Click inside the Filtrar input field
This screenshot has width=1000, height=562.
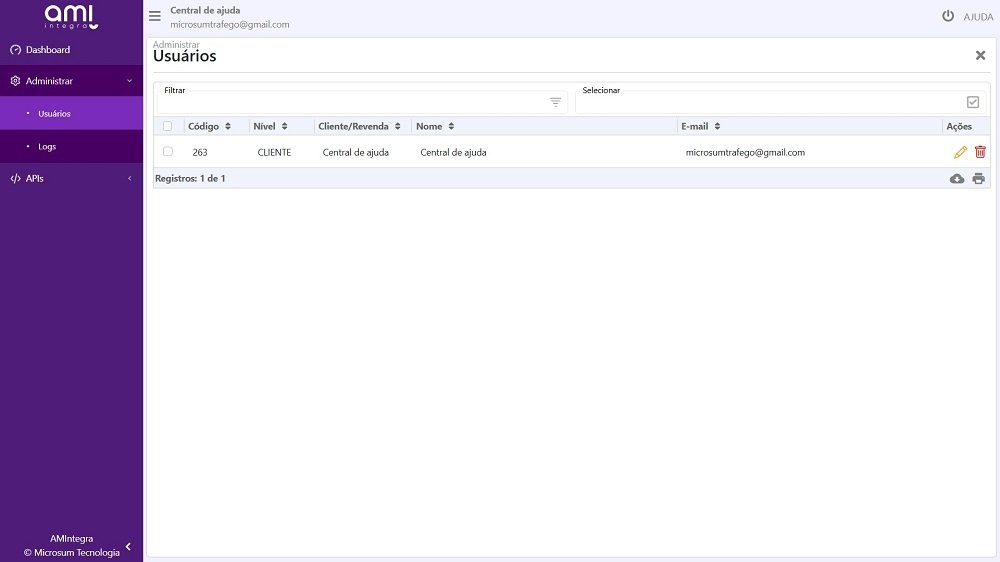point(350,102)
